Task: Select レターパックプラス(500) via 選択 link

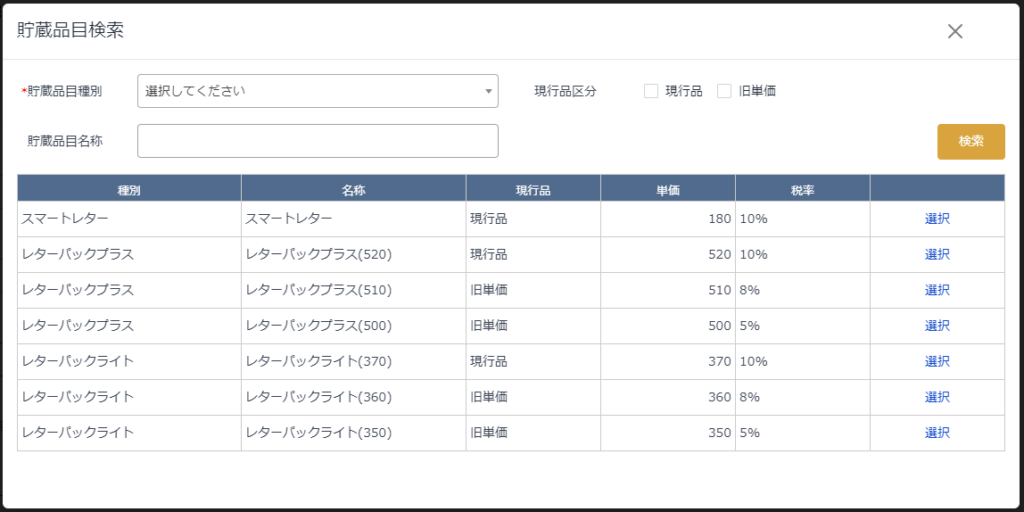Action: 937,326
